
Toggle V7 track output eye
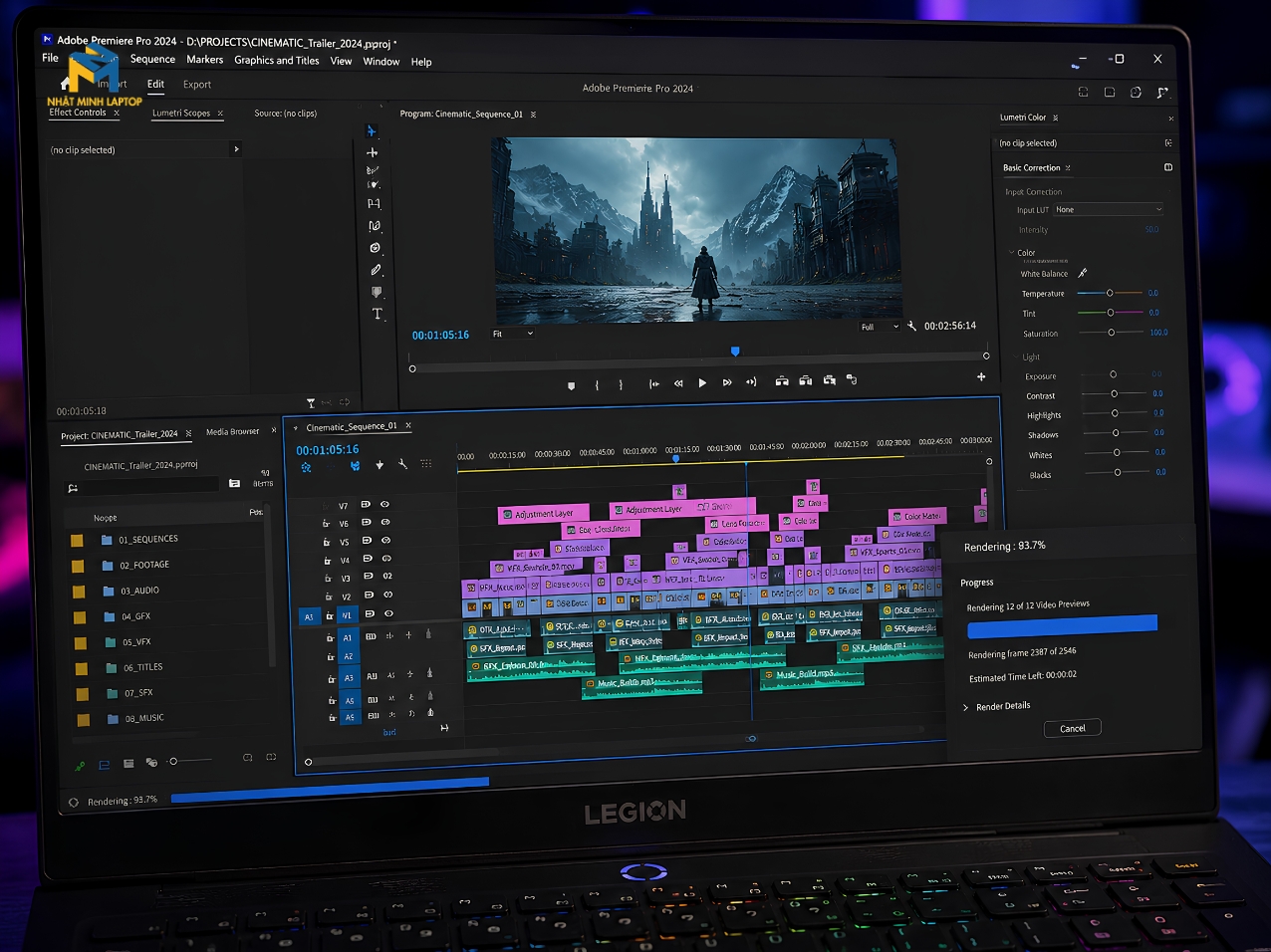click(x=384, y=504)
